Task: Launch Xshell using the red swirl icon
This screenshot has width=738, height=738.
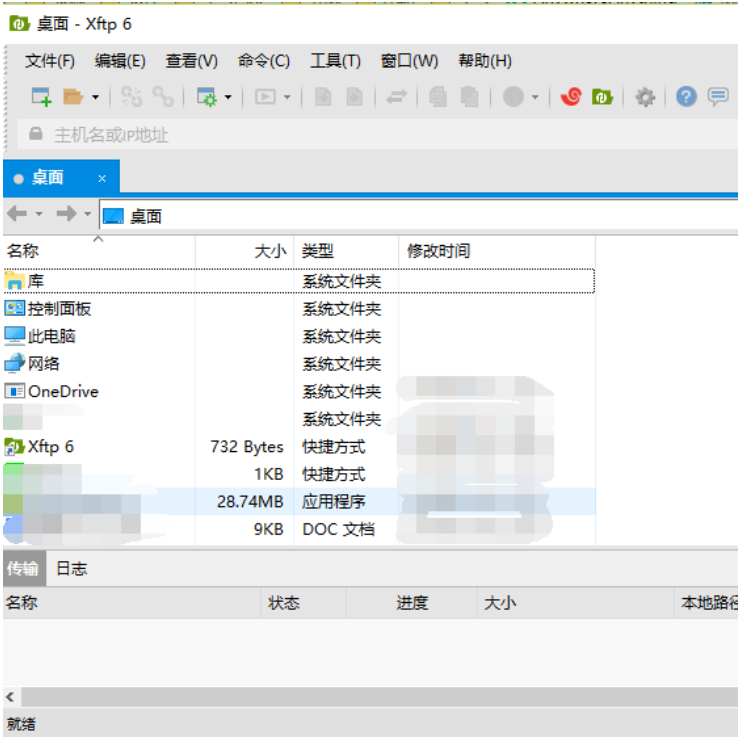Action: (x=571, y=97)
